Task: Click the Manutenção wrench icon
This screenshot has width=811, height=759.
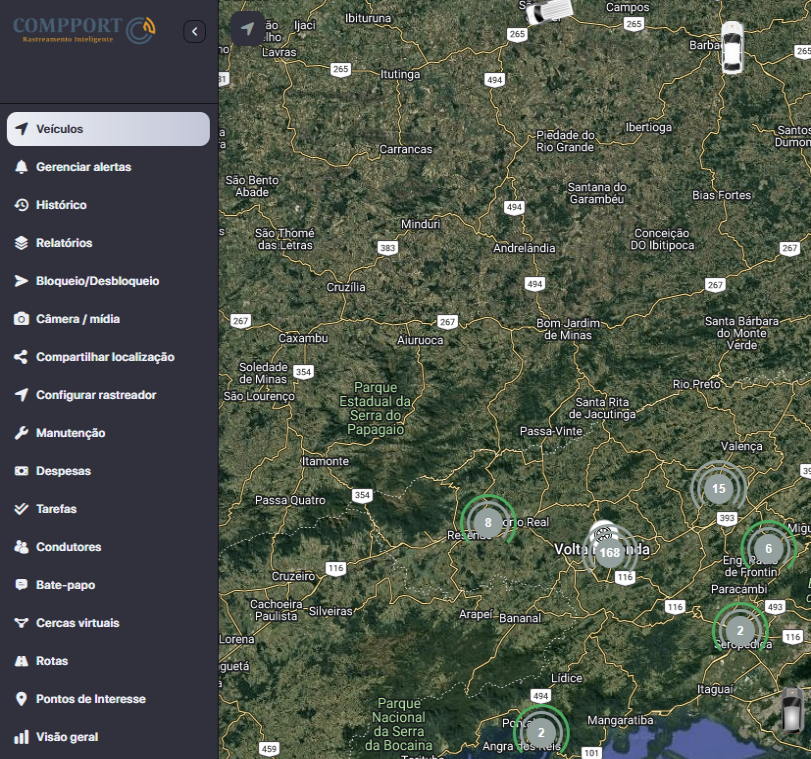Action: (x=21, y=433)
